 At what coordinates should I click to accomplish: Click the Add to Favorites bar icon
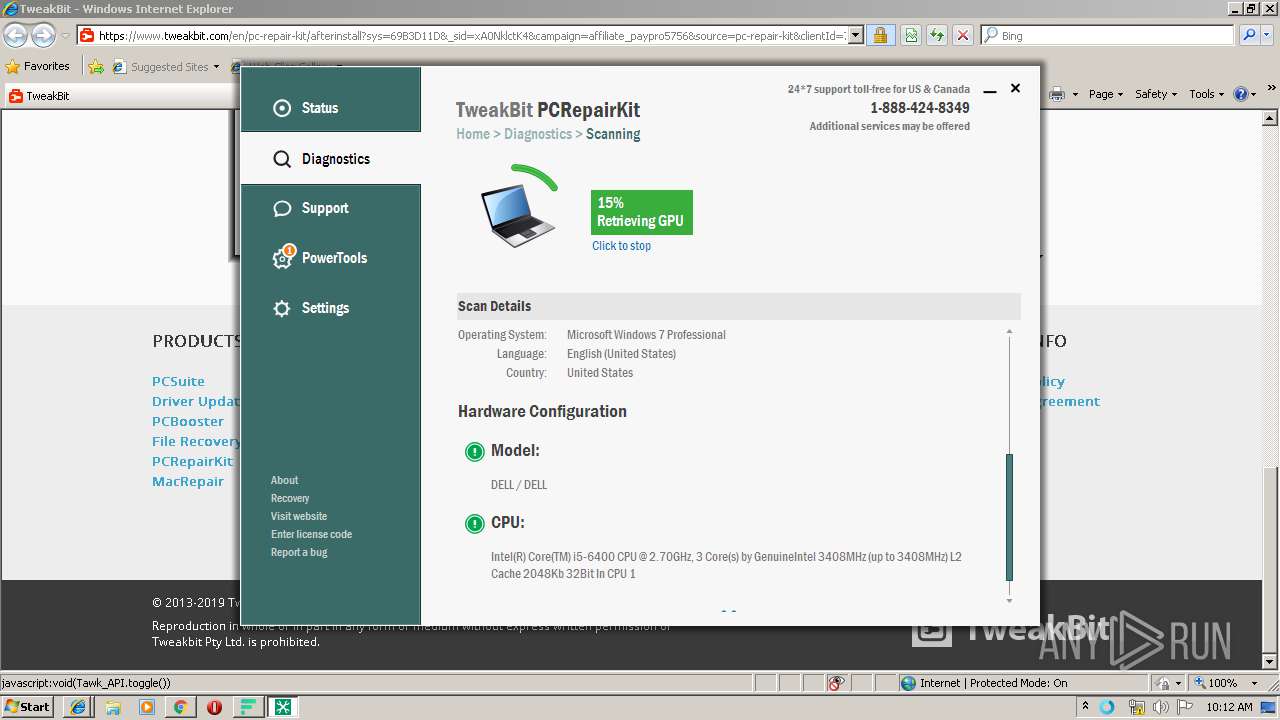coord(96,67)
